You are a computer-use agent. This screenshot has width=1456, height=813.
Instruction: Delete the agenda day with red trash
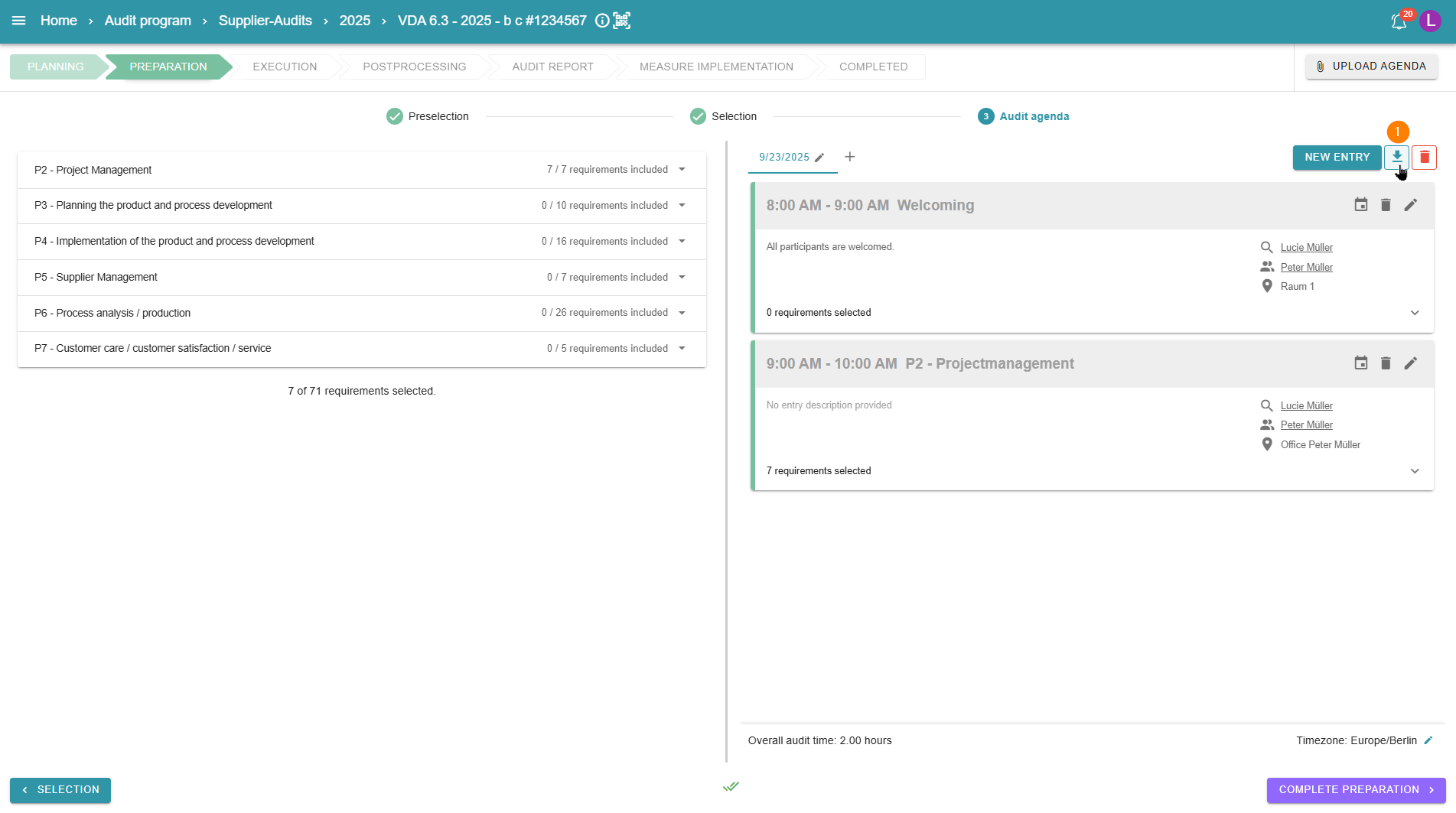click(1424, 157)
